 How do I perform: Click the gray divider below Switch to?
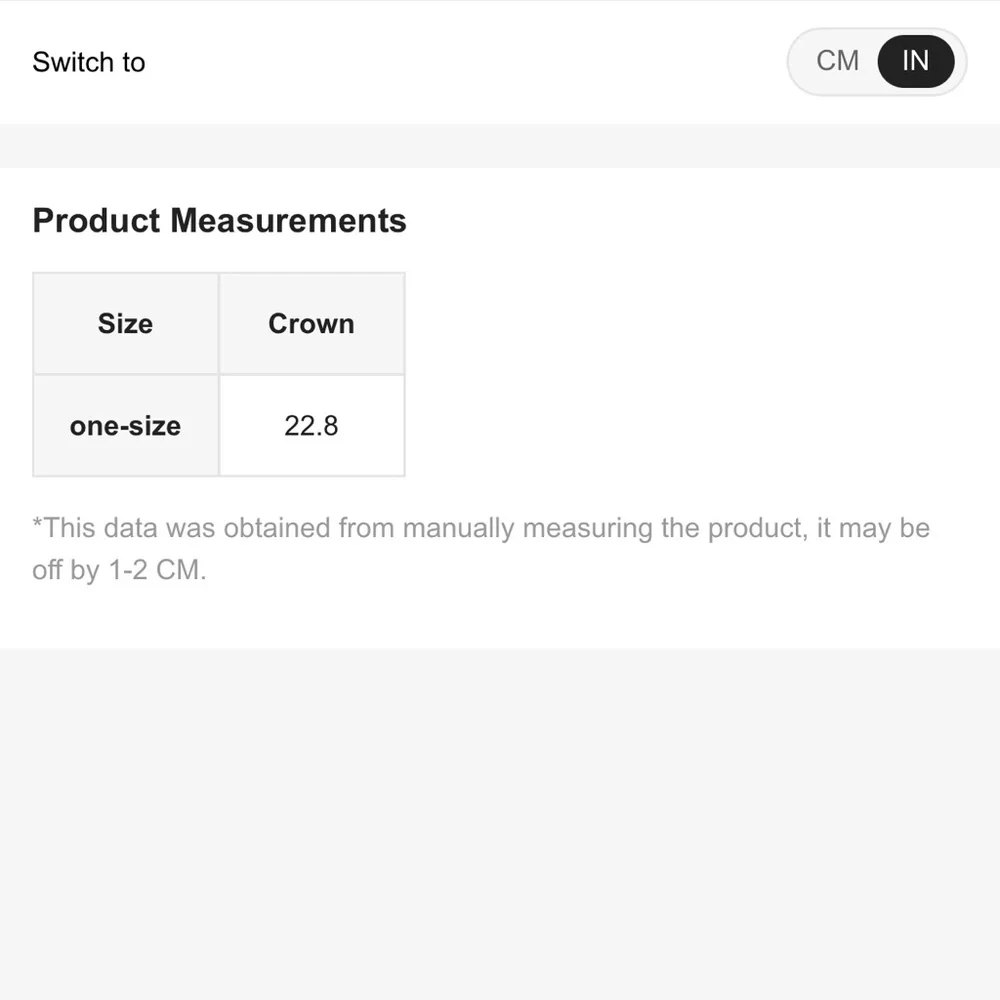pyautogui.click(x=500, y=145)
